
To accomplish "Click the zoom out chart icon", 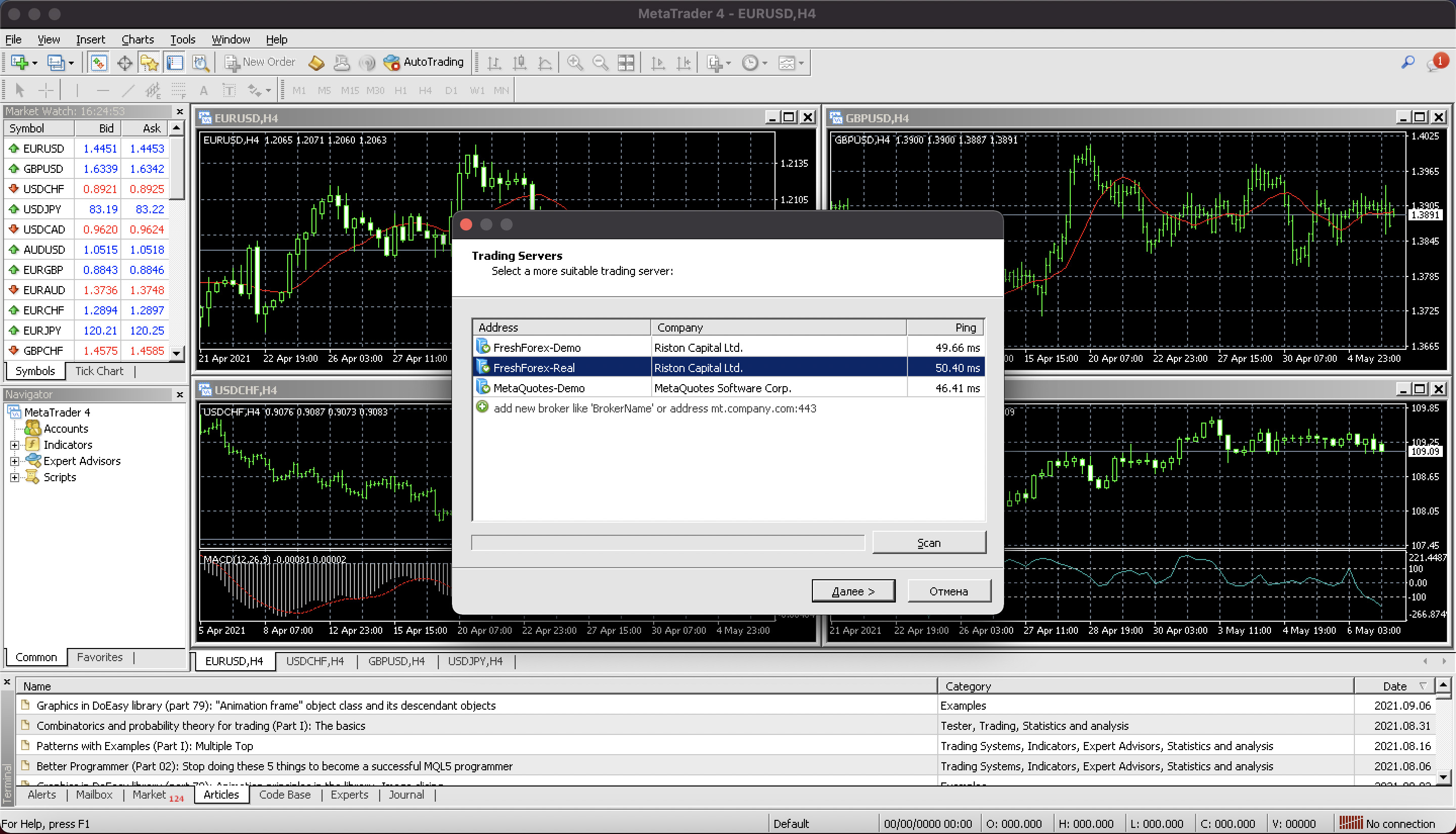I will pos(598,62).
